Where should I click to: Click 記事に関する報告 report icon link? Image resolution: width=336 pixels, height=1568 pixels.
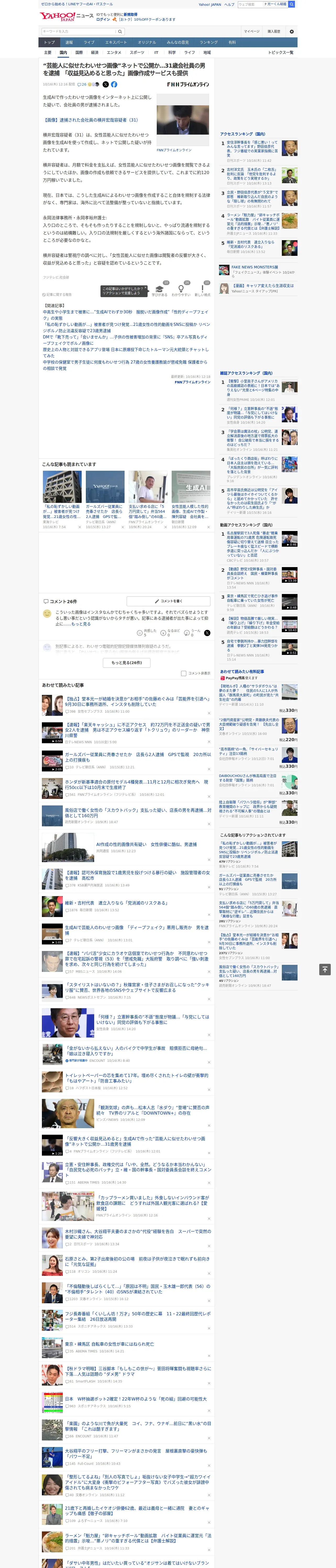[57, 295]
